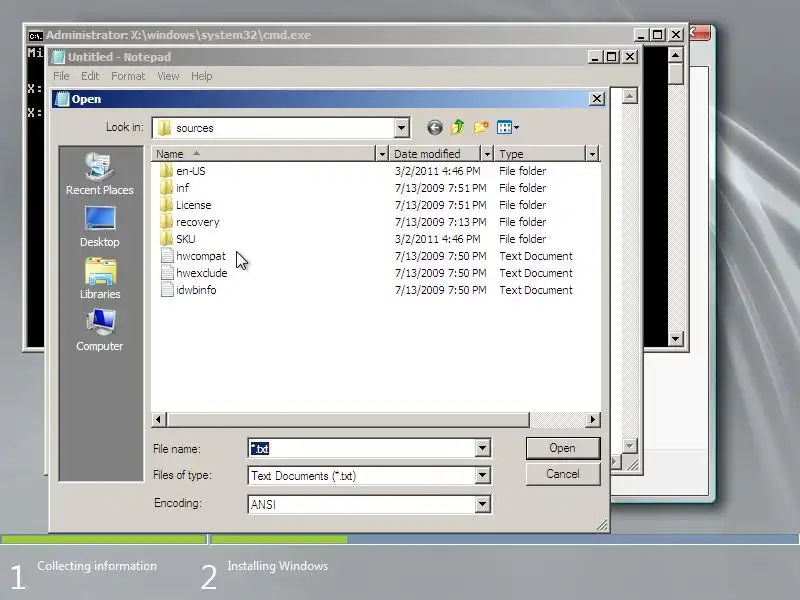Maximize the Notepad window
The width and height of the screenshot is (800, 600).
click(x=611, y=57)
